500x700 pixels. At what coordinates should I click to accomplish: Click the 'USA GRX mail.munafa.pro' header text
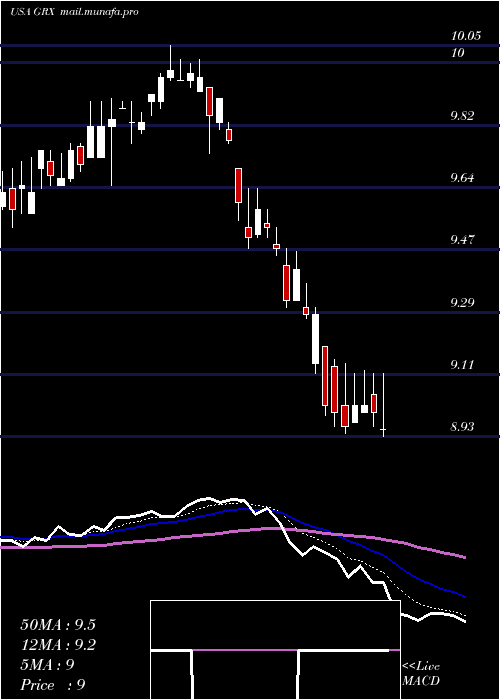(x=74, y=12)
